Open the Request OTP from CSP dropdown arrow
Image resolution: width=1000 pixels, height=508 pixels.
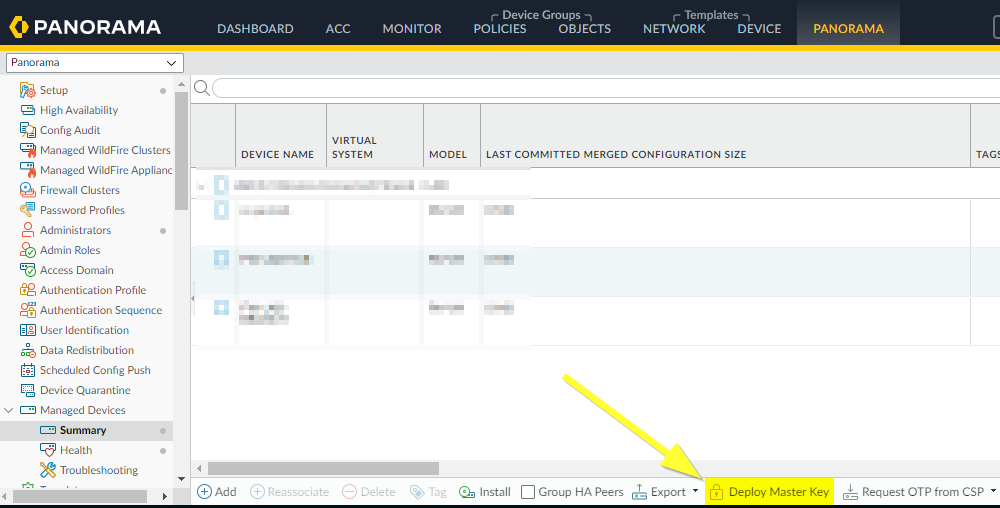[993, 491]
